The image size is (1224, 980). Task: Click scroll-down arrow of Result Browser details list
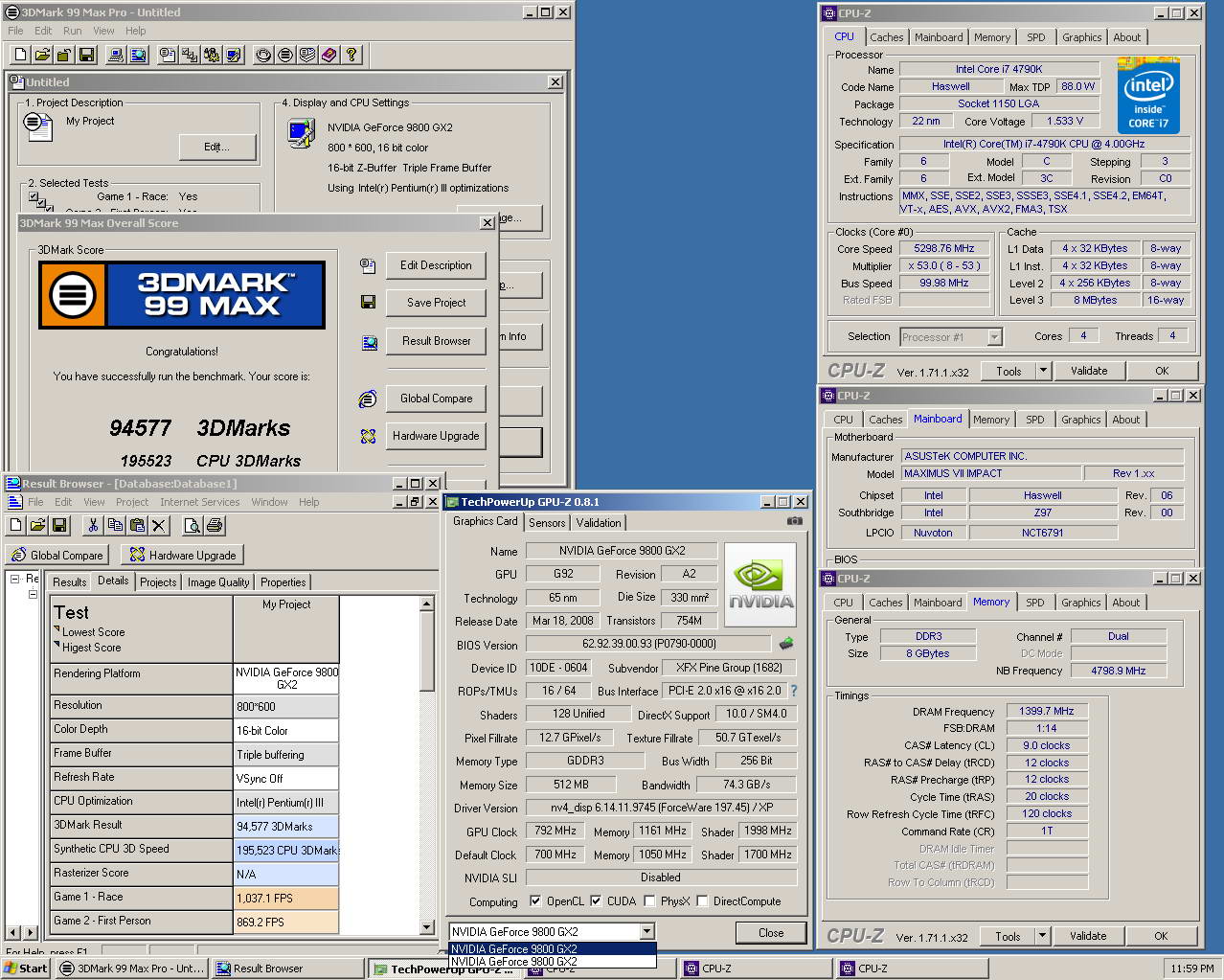click(427, 926)
